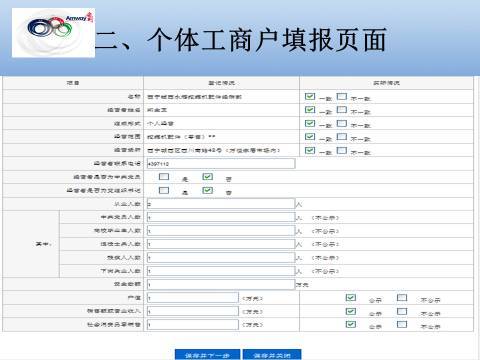The image size is (480, 360).
Task: Toggle 一致 checkbox for 经营者姓名 row
Action: [x=310, y=110]
